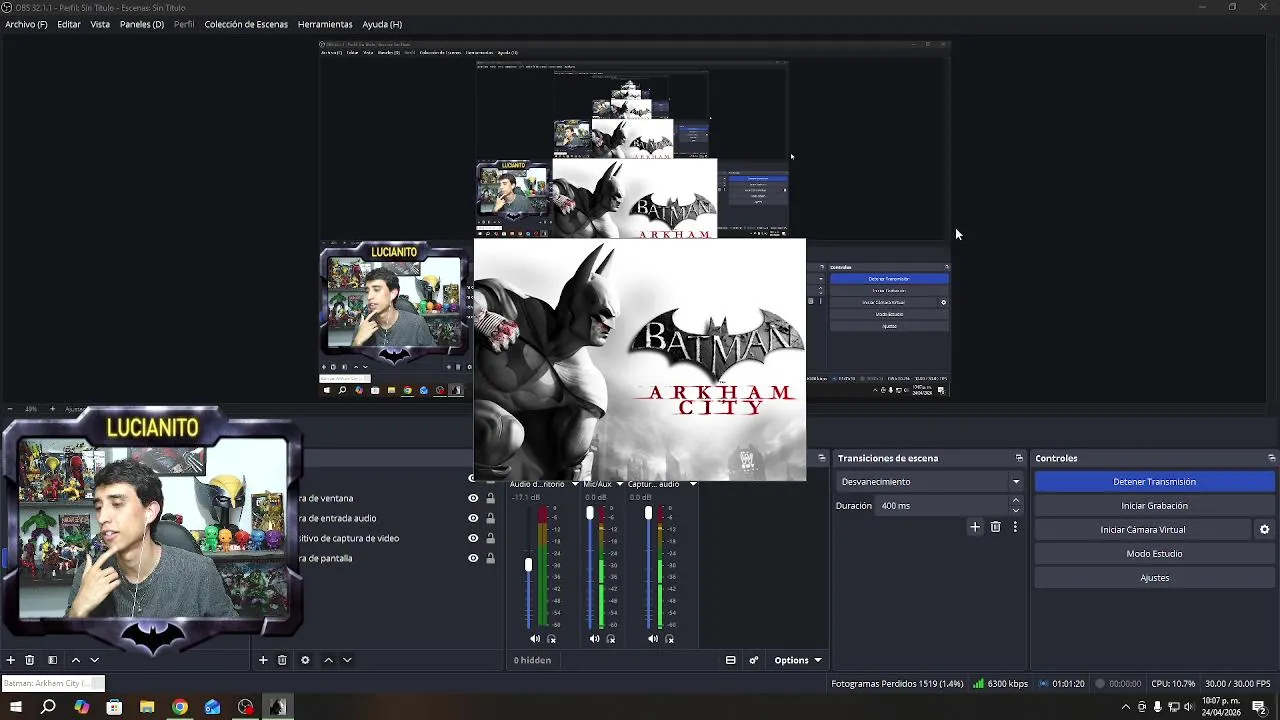Increase transition duration with up stepper

click(x=1016, y=501)
